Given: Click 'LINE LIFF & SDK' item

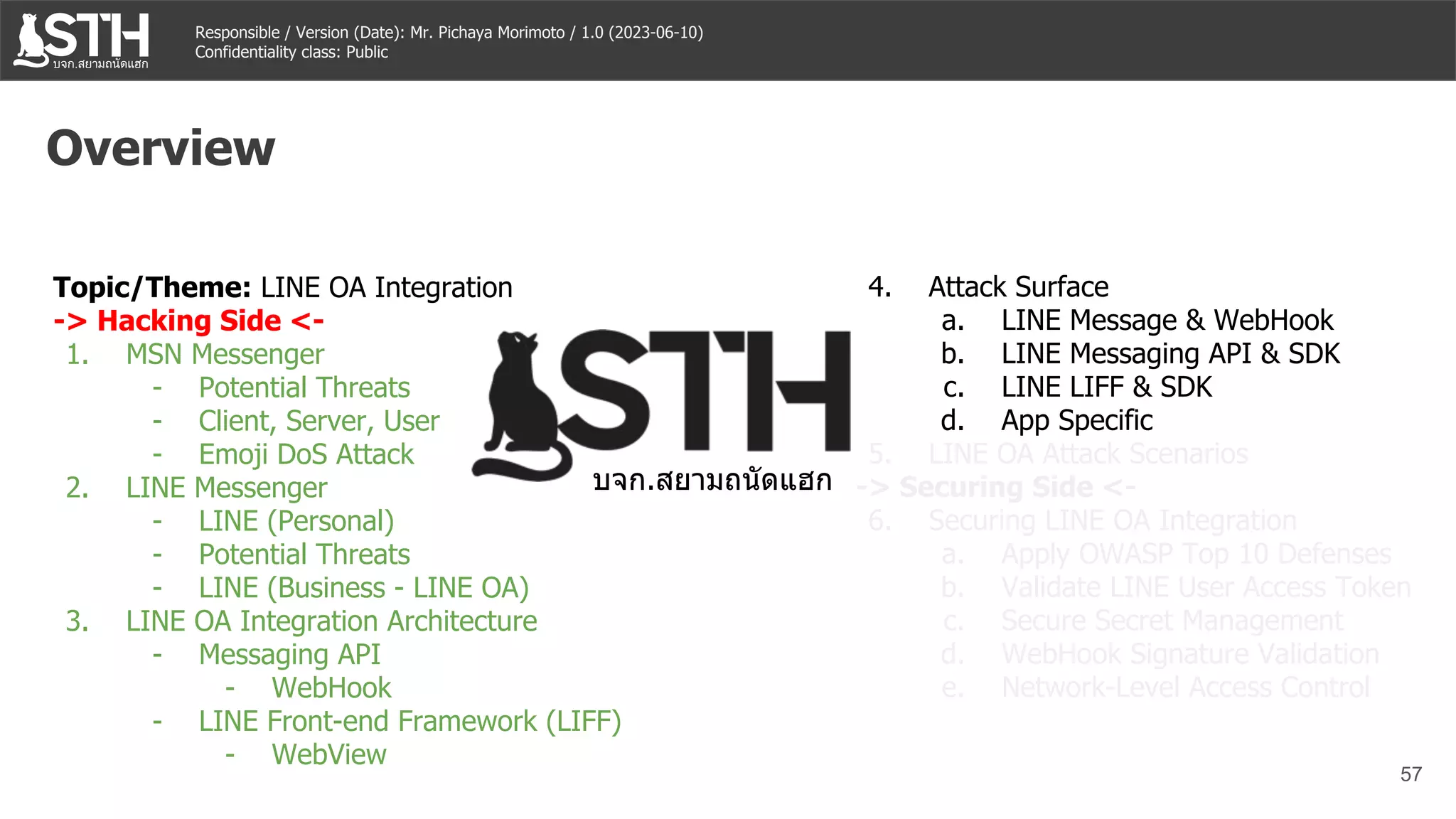Looking at the screenshot, I should coord(1107,387).
